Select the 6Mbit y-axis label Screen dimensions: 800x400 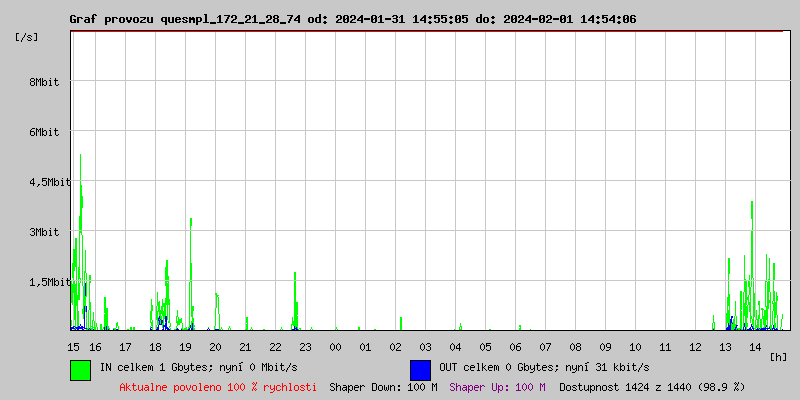[x=44, y=132]
